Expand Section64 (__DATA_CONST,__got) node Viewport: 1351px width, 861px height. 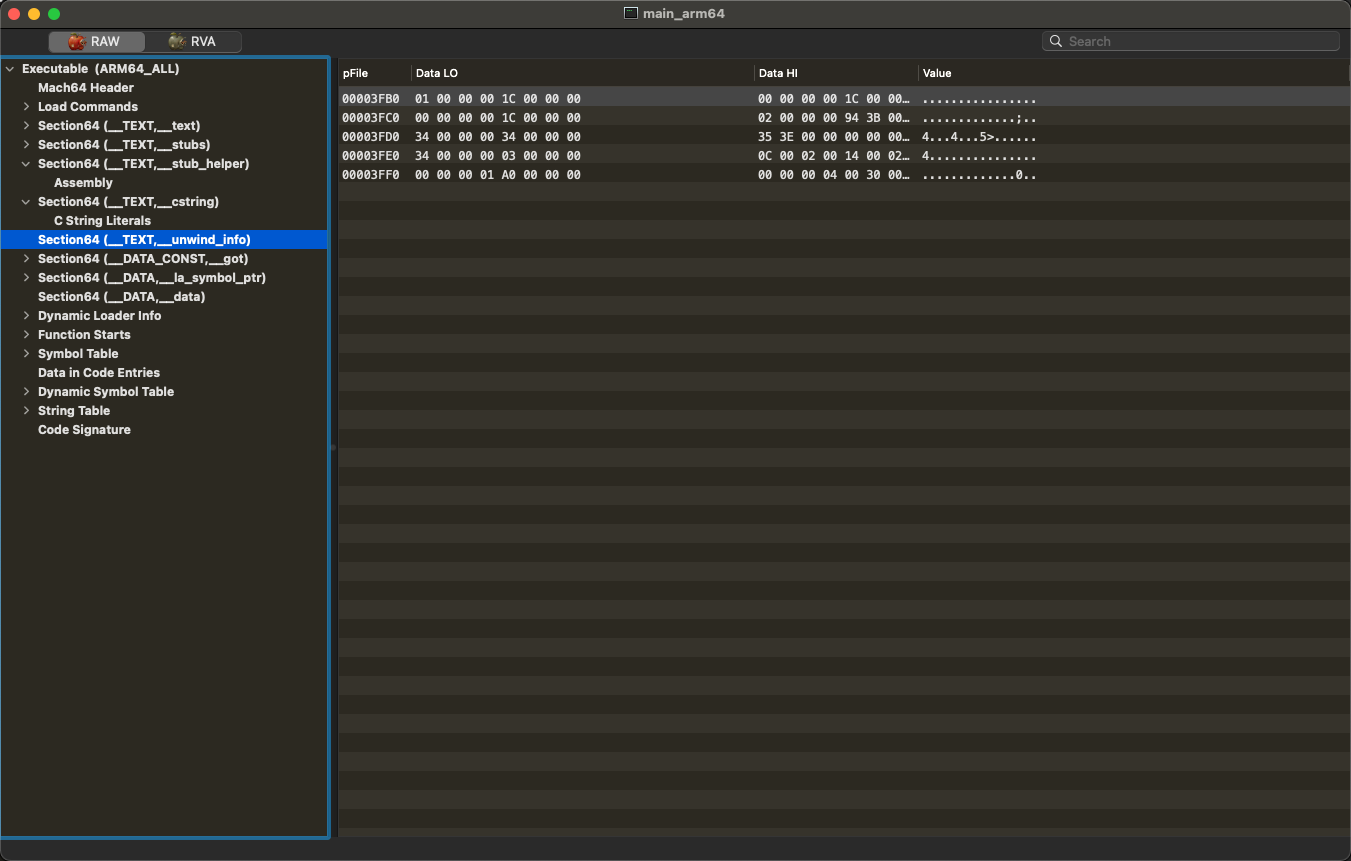pyautogui.click(x=26, y=259)
